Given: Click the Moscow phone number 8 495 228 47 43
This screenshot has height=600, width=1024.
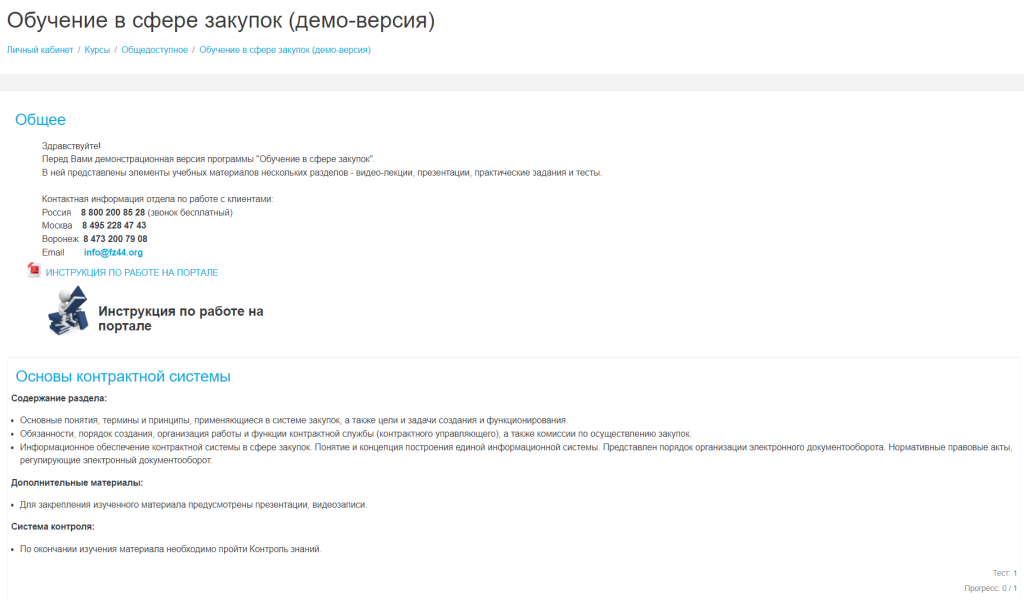Looking at the screenshot, I should pyautogui.click(x=114, y=226).
